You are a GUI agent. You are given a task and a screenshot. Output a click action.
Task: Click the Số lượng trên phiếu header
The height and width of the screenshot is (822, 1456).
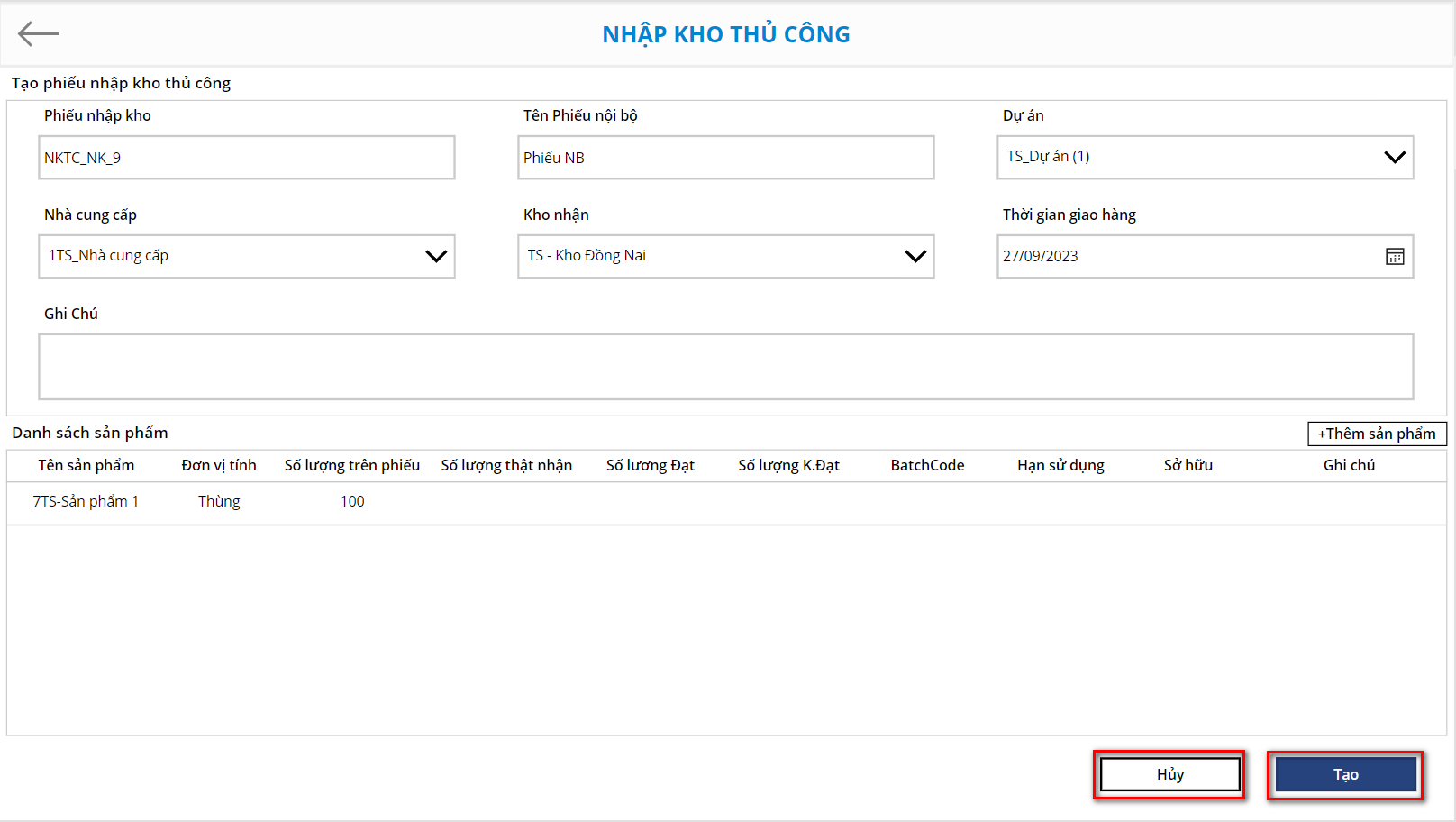coord(352,465)
